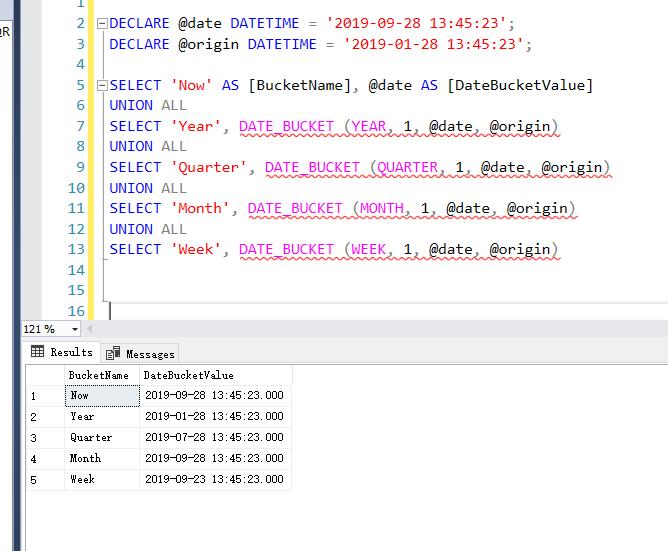Image resolution: width=668 pixels, height=551 pixels.
Task: Click UNION ALL on line 10
Action: (148, 188)
